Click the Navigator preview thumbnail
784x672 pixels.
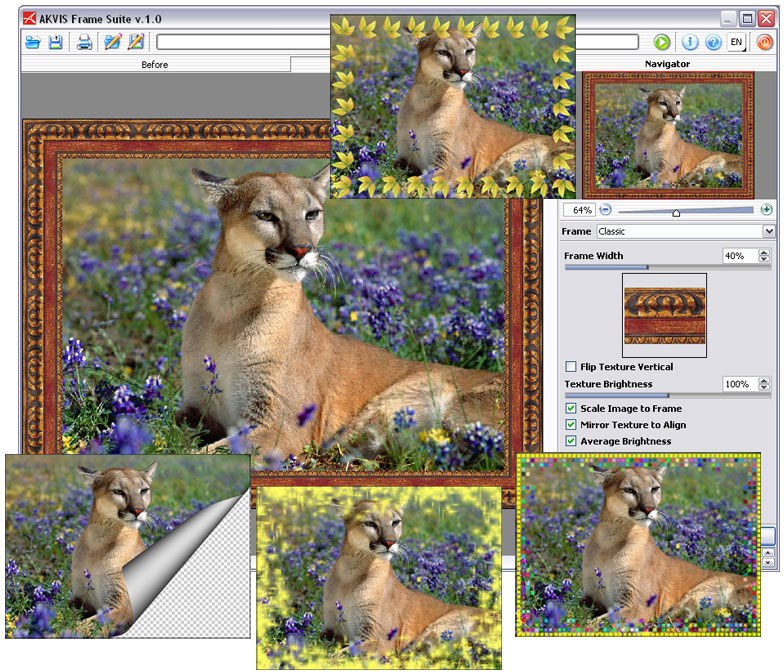(668, 135)
